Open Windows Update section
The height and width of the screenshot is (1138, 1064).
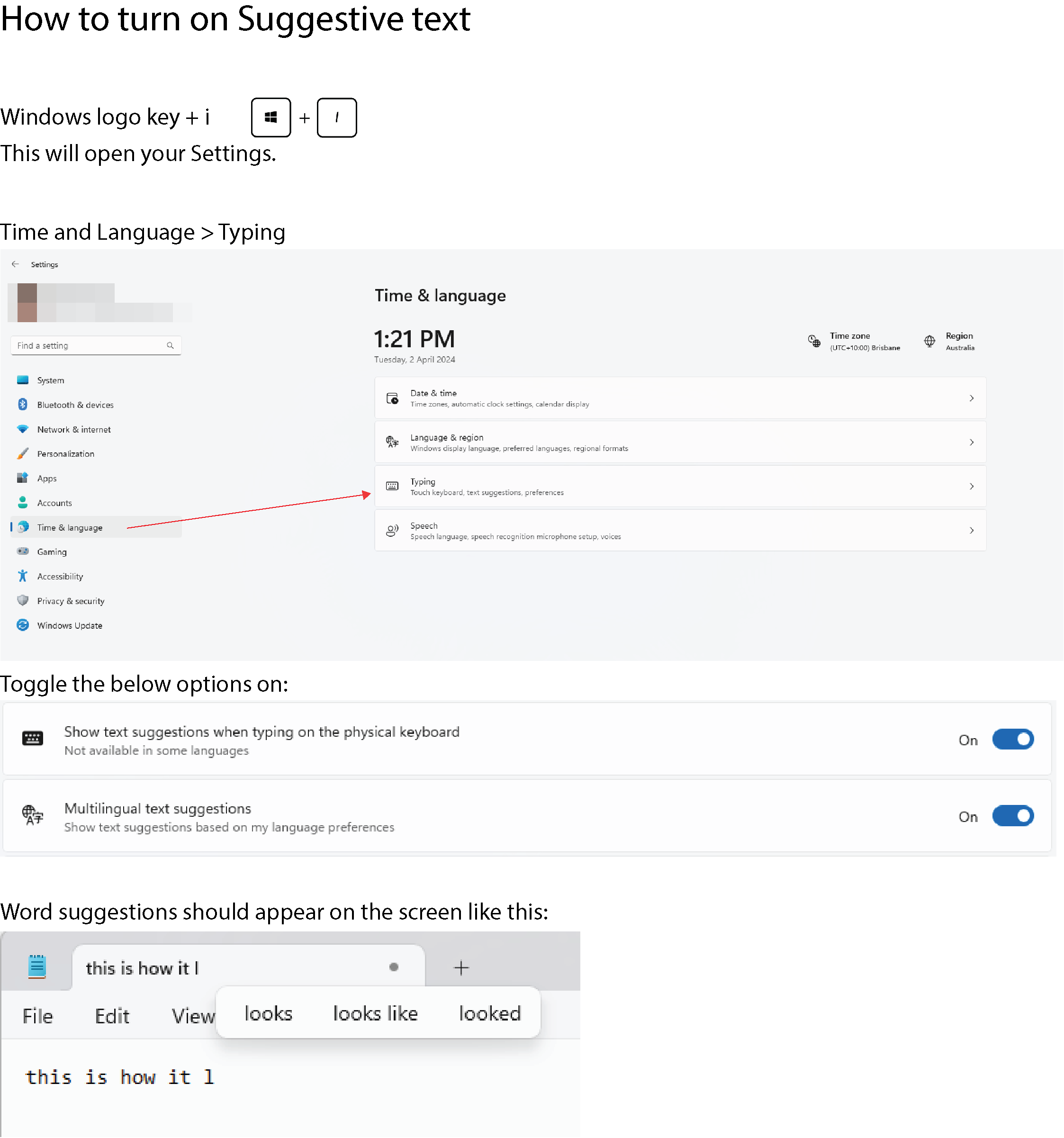click(69, 625)
